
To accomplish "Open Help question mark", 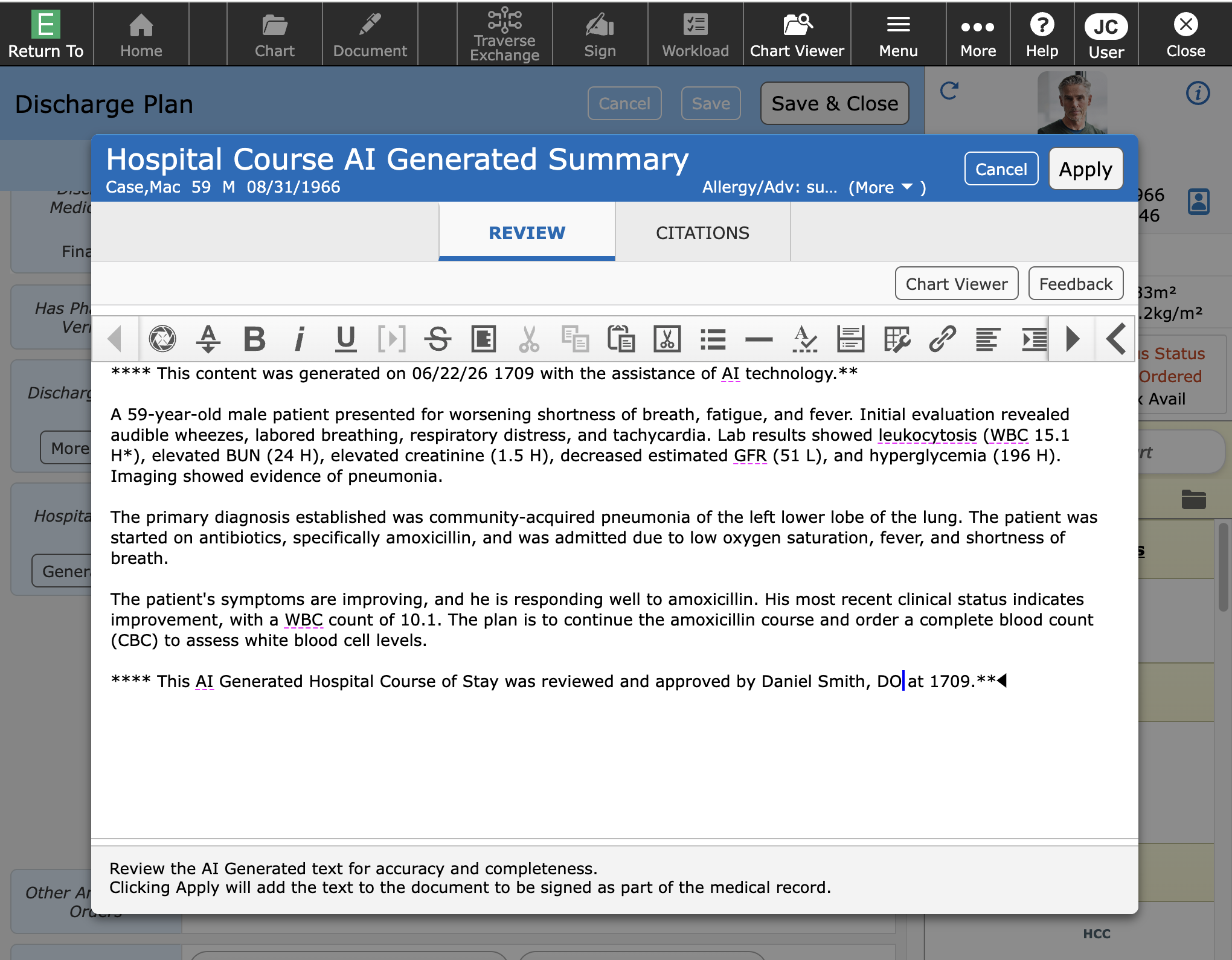I will (1042, 34).
